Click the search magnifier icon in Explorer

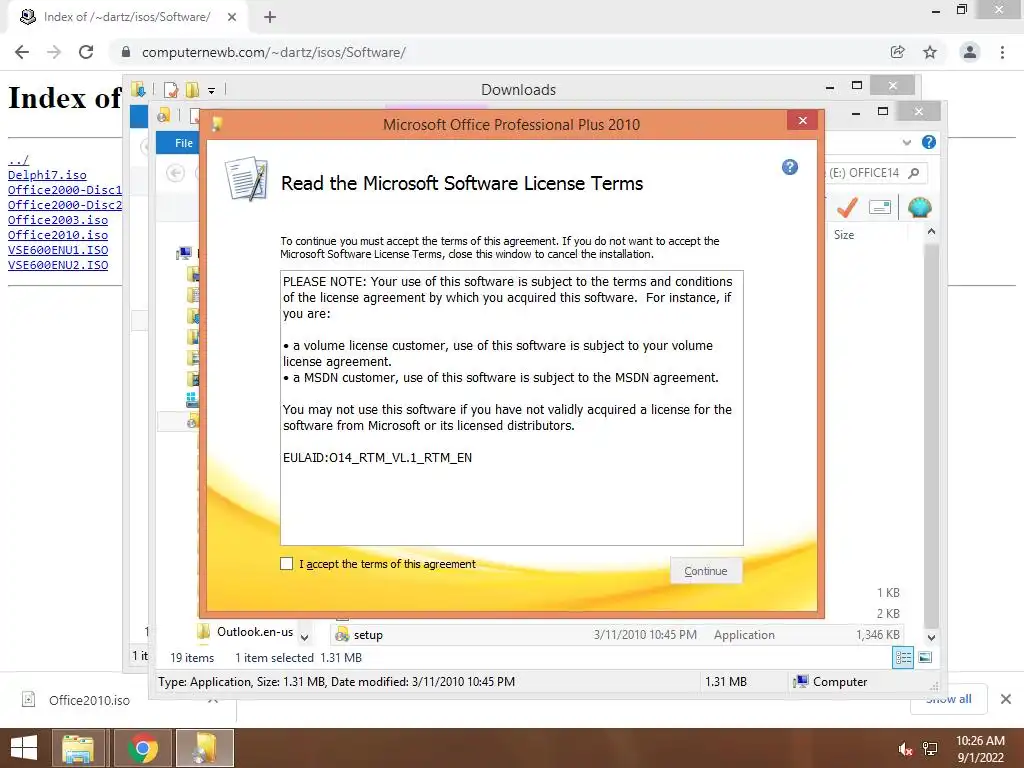[914, 173]
